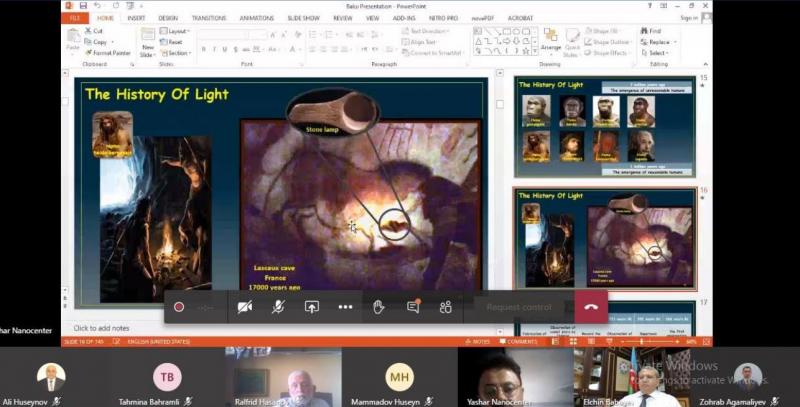800x407 pixels.
Task: Open the Layout dropdown
Action: click(x=174, y=31)
